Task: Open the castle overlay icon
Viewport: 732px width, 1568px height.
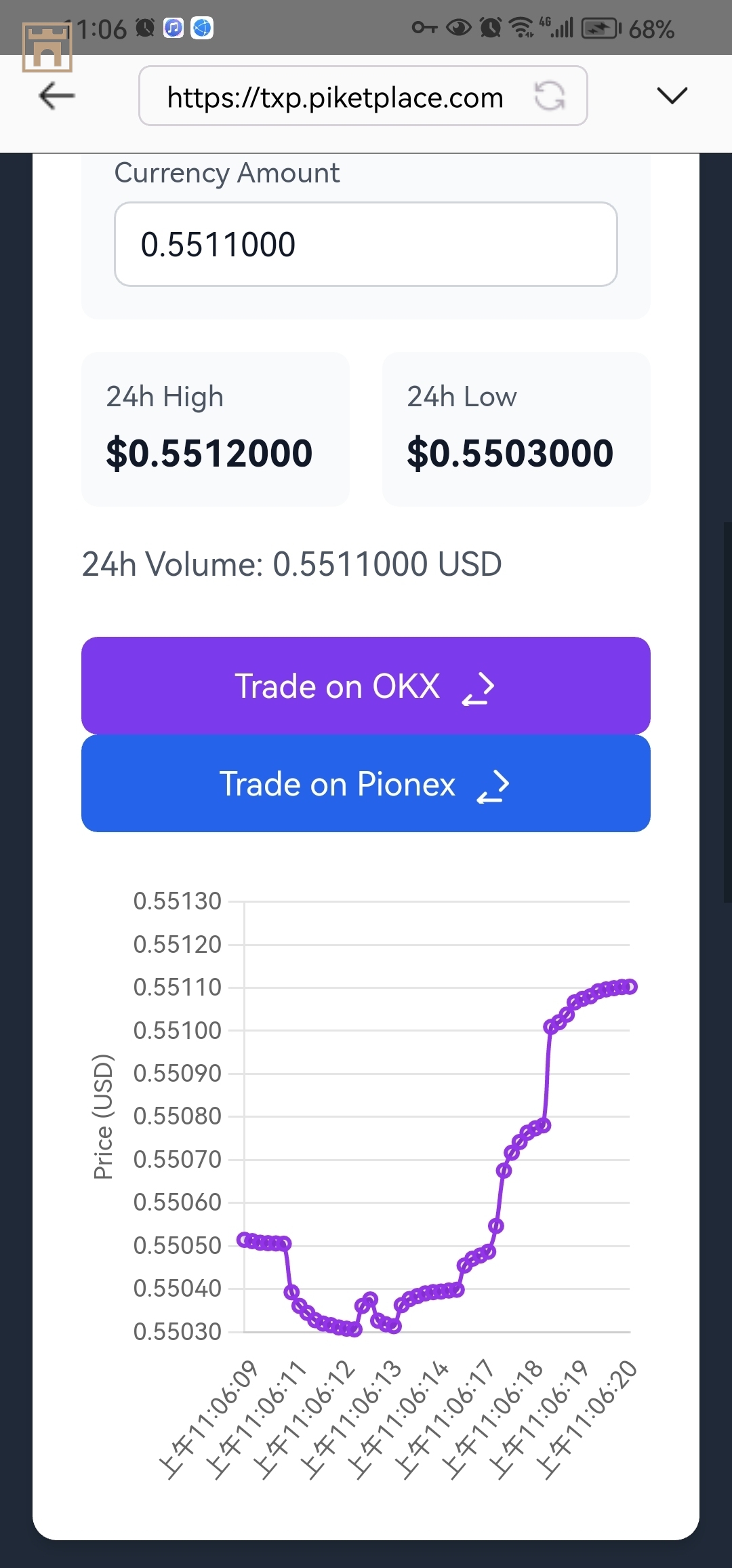Action: click(47, 47)
